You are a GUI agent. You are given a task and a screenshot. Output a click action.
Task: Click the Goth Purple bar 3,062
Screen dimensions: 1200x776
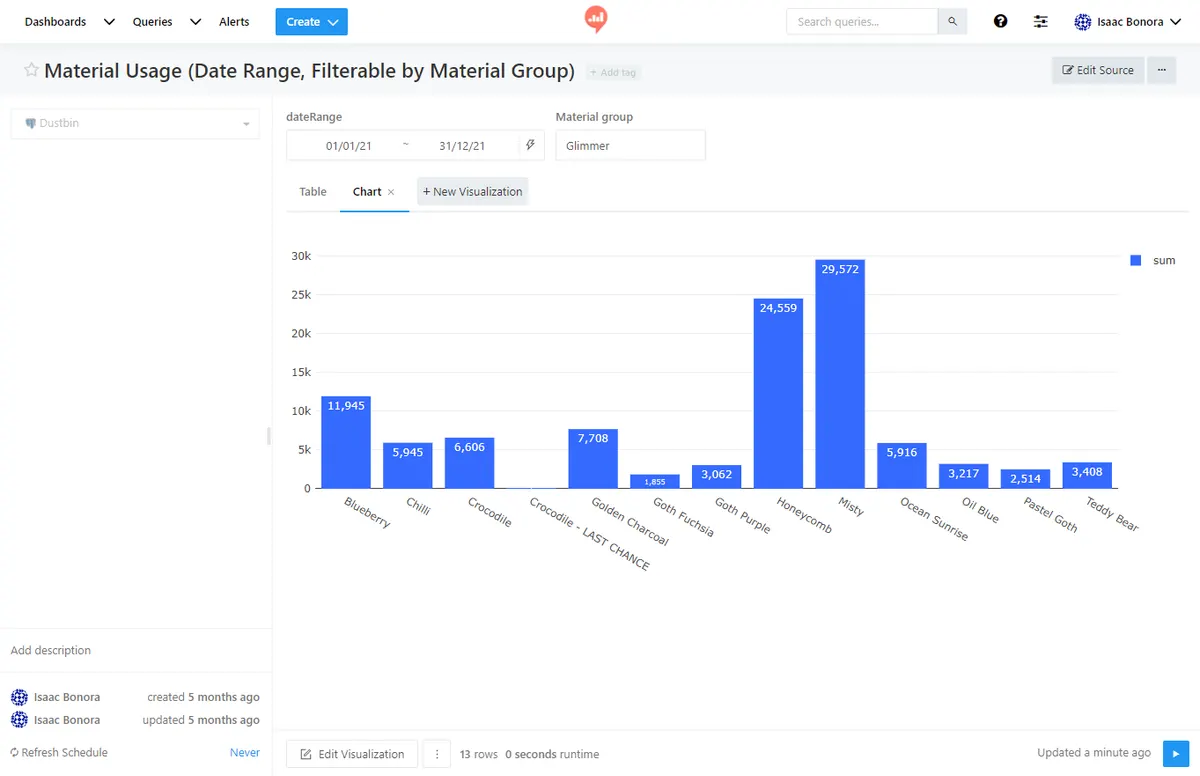(x=716, y=477)
